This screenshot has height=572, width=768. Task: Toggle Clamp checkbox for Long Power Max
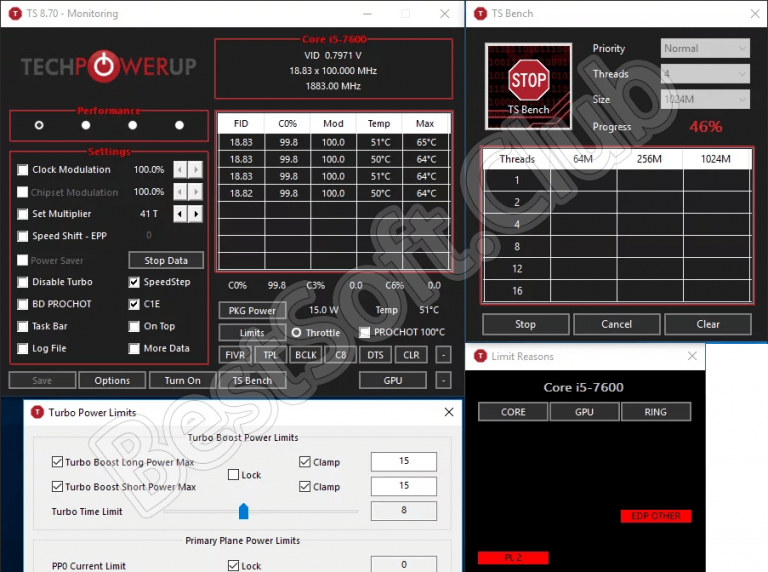click(305, 462)
